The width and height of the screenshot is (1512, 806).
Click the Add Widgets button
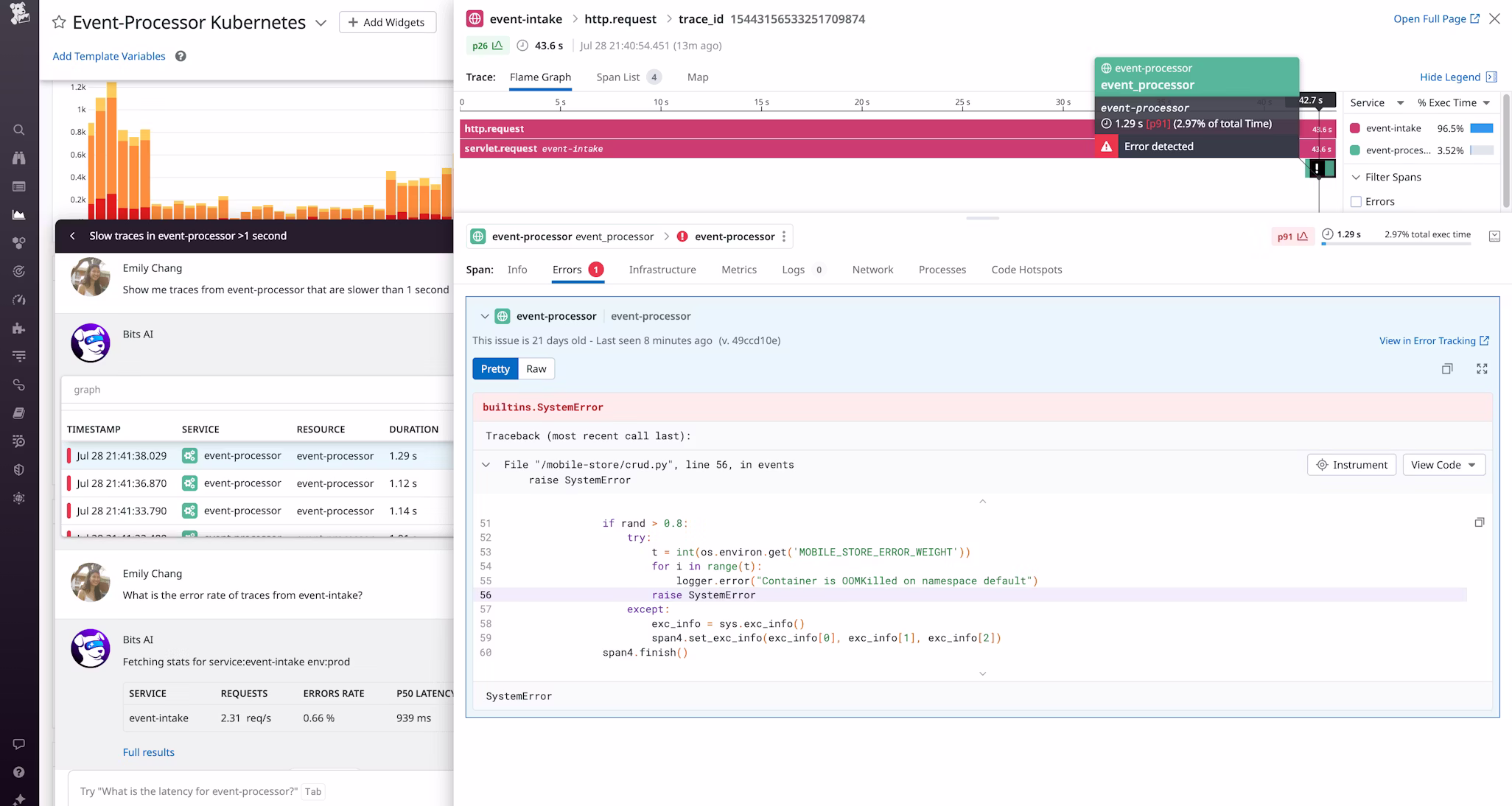[x=388, y=22]
